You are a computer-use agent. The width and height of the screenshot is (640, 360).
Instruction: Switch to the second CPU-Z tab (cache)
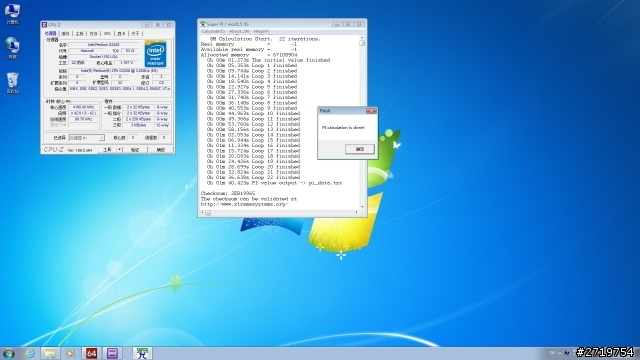[65, 33]
